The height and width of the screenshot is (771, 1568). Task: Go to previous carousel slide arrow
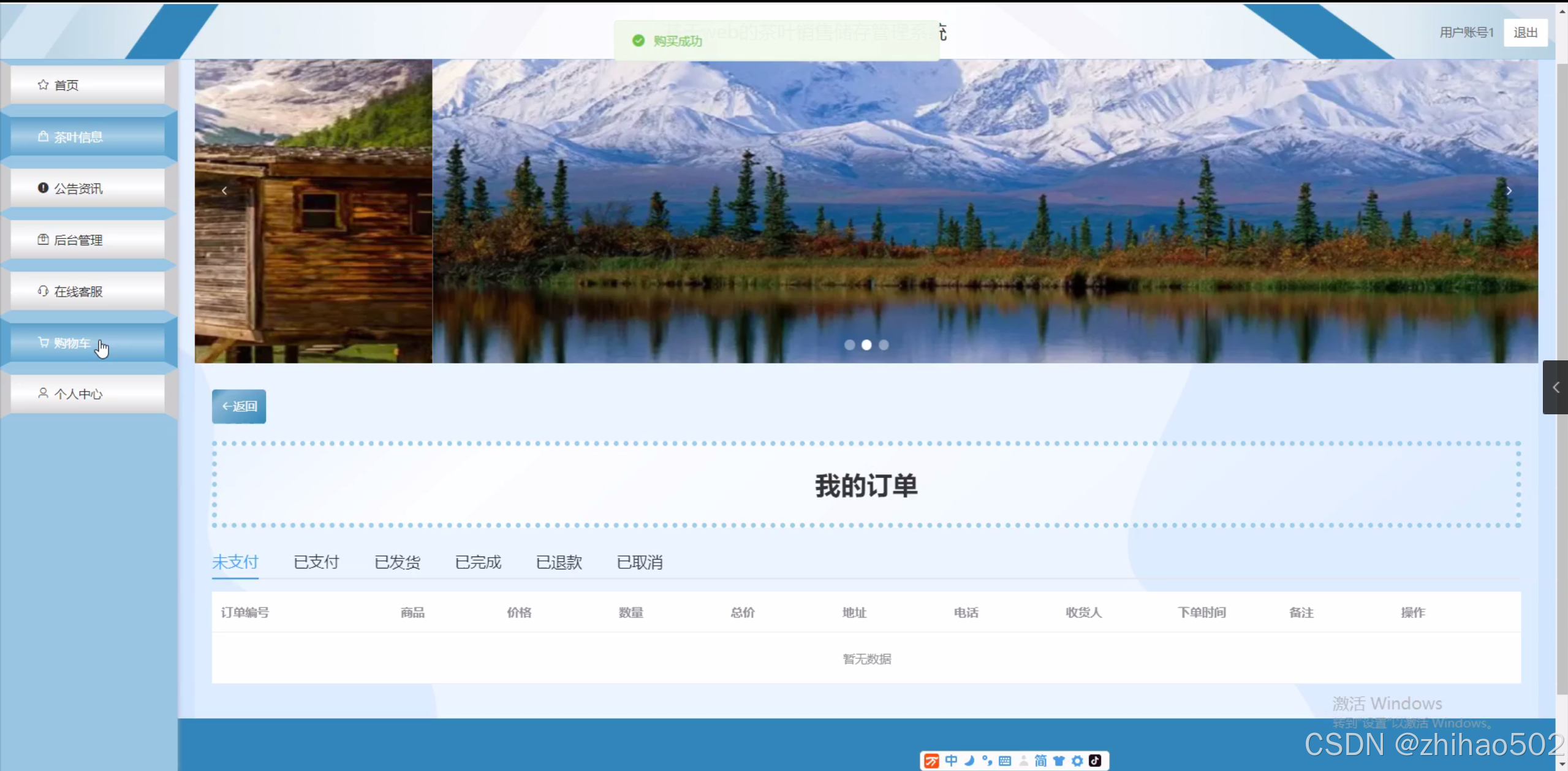tap(224, 191)
